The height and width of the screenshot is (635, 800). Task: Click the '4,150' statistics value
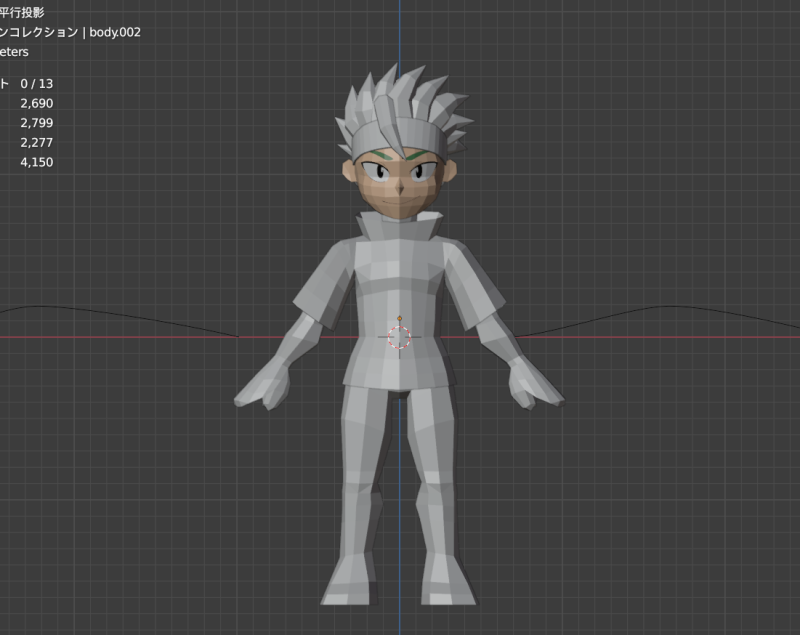tap(37, 162)
